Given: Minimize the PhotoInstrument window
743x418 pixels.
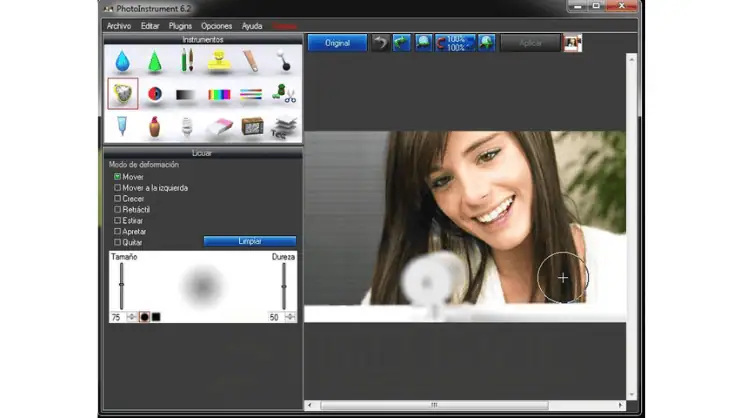Looking at the screenshot, I should pyautogui.click(x=578, y=6).
